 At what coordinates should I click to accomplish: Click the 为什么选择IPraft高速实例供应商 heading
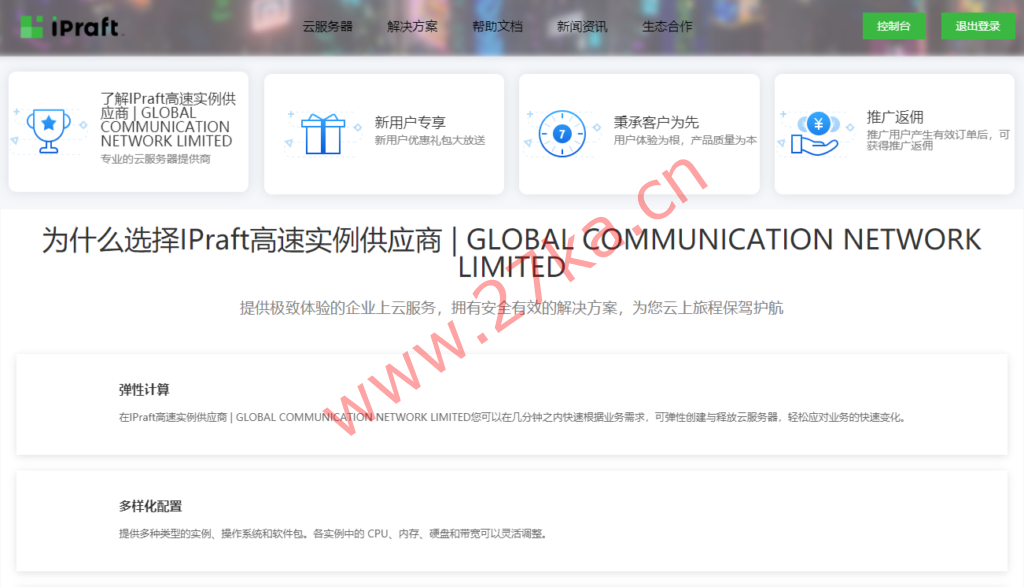click(511, 253)
